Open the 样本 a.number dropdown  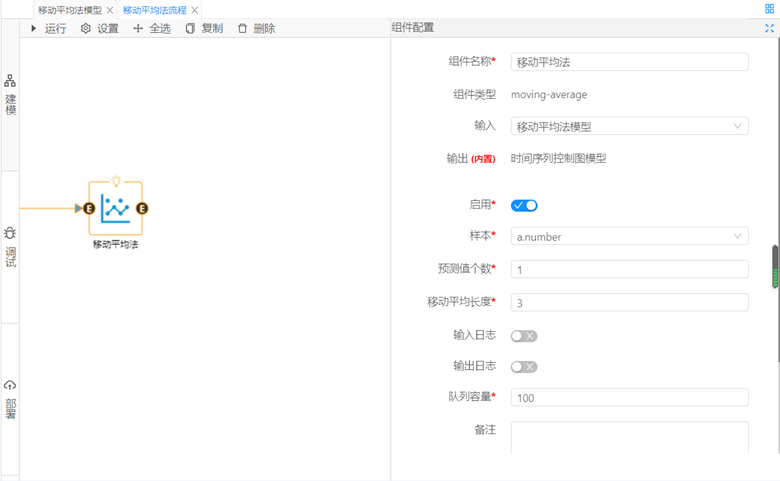tap(629, 237)
